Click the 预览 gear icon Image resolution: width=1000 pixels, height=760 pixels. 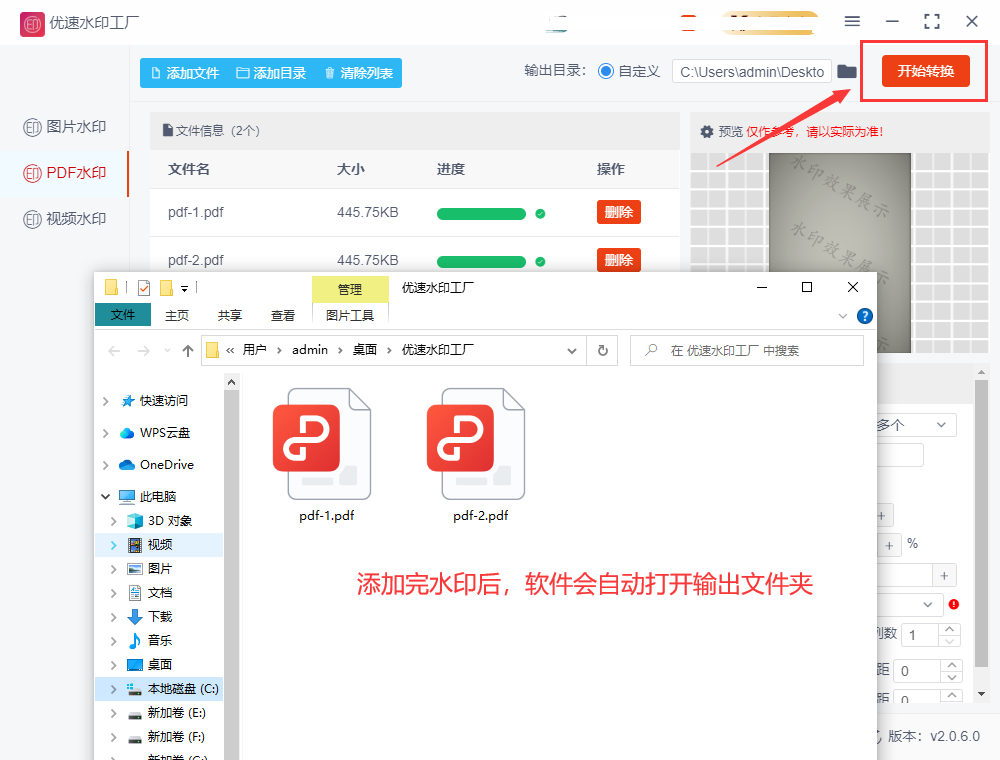point(707,132)
